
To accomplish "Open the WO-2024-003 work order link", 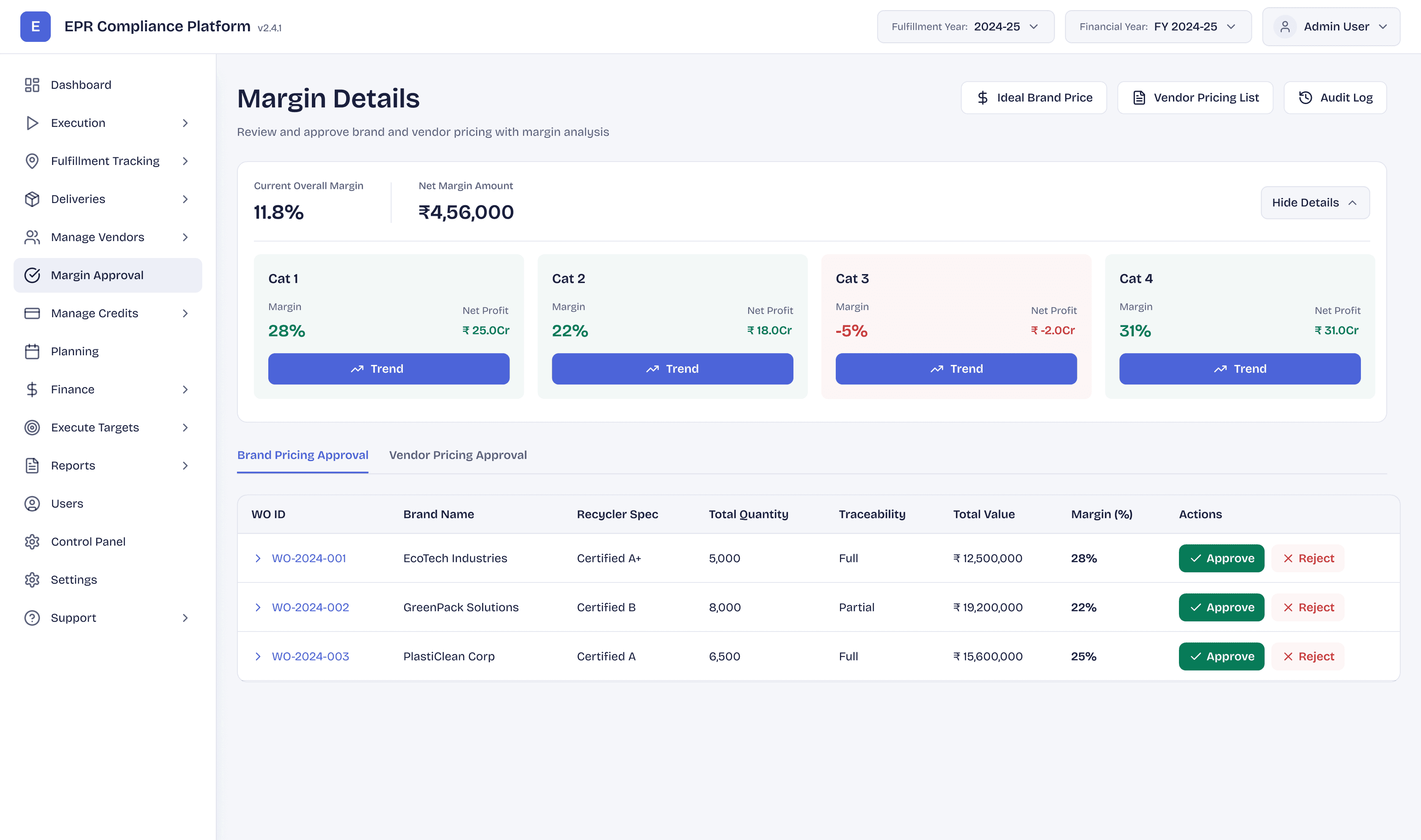I will tap(310, 656).
